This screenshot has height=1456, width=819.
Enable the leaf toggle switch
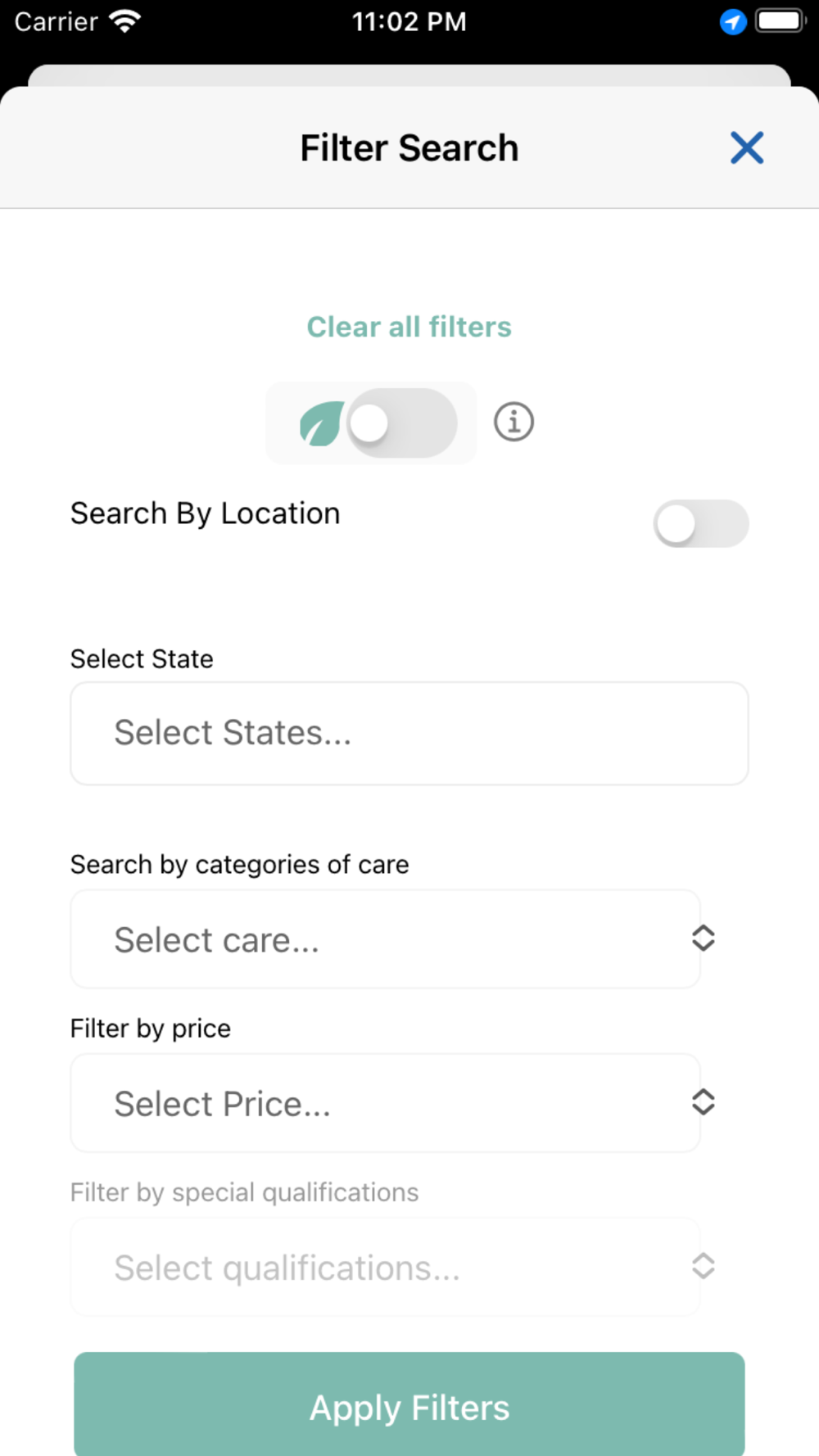point(401,423)
